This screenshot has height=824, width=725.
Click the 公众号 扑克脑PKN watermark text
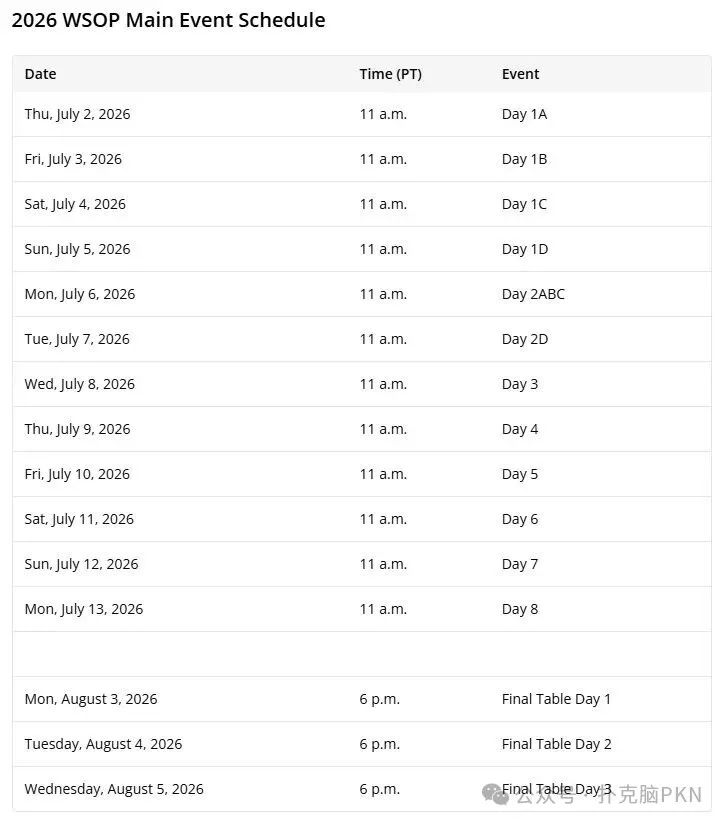(610, 796)
